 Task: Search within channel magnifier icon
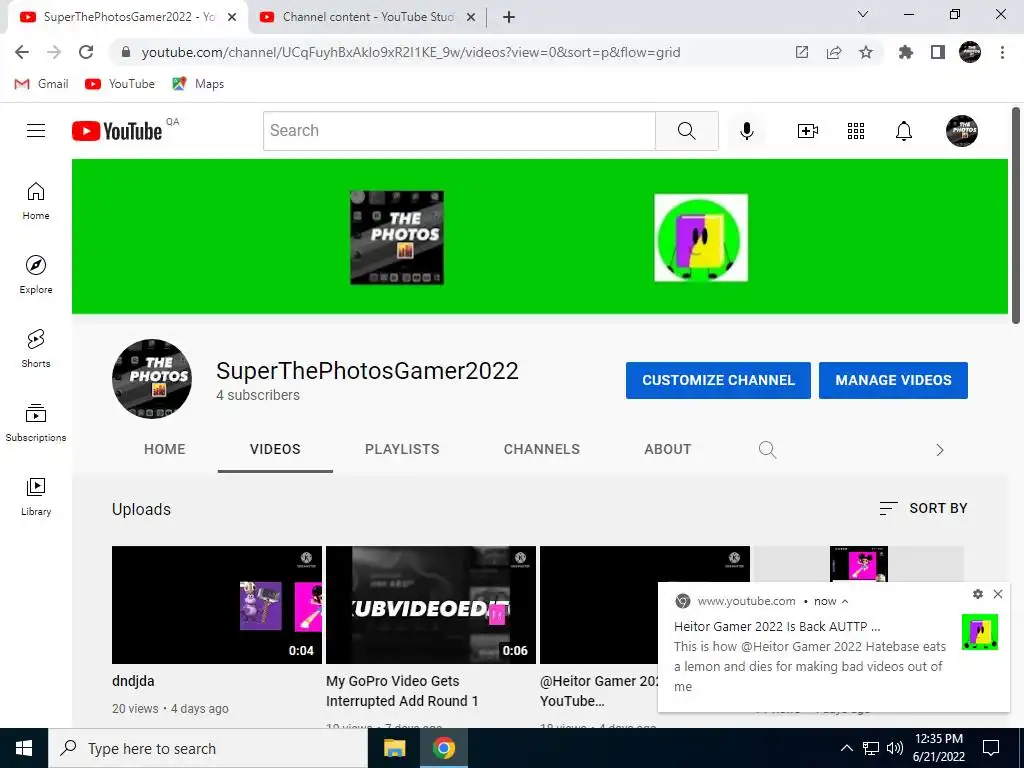[767, 449]
